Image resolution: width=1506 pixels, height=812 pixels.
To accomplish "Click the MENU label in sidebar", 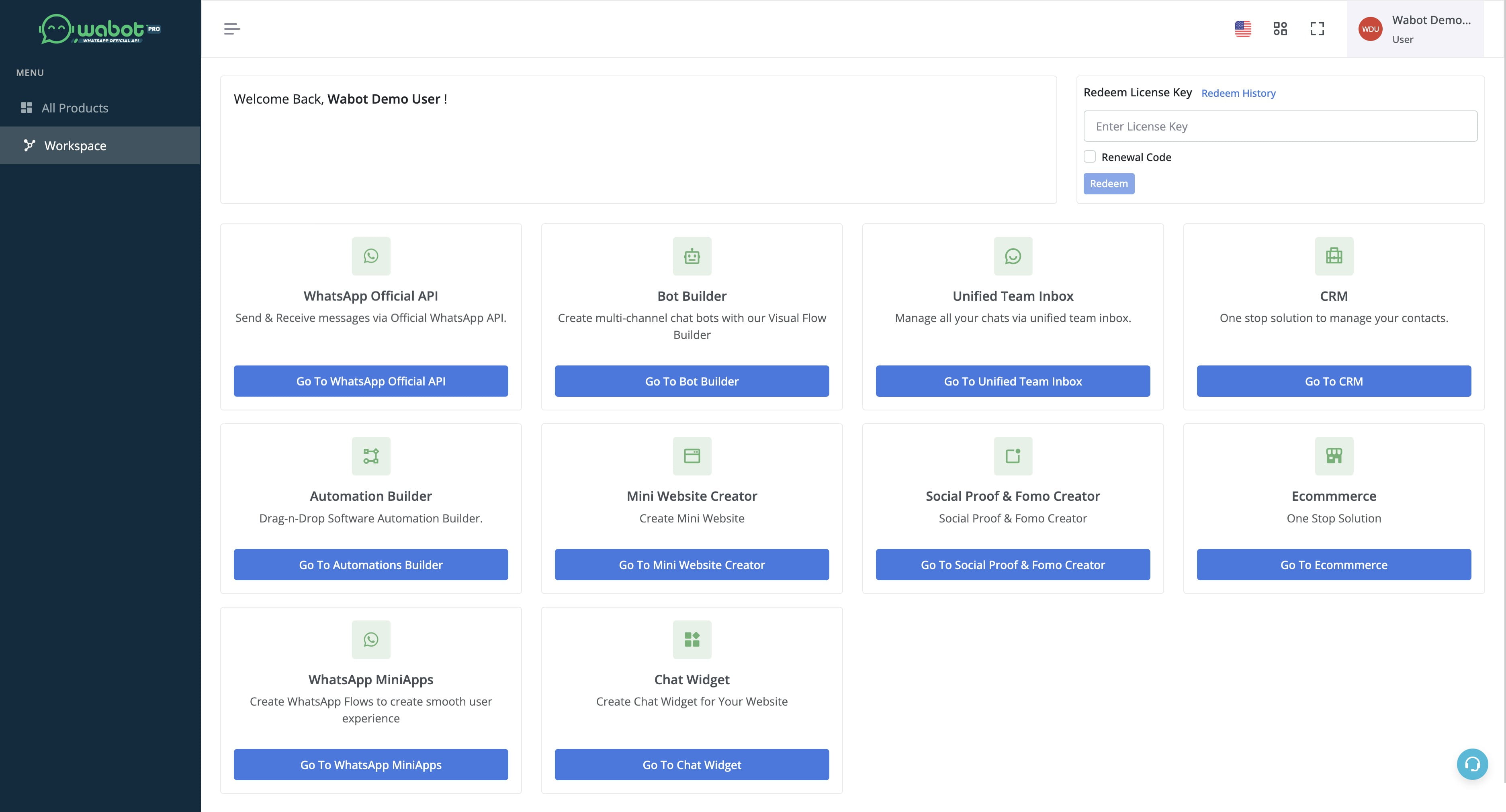I will click(x=30, y=72).
